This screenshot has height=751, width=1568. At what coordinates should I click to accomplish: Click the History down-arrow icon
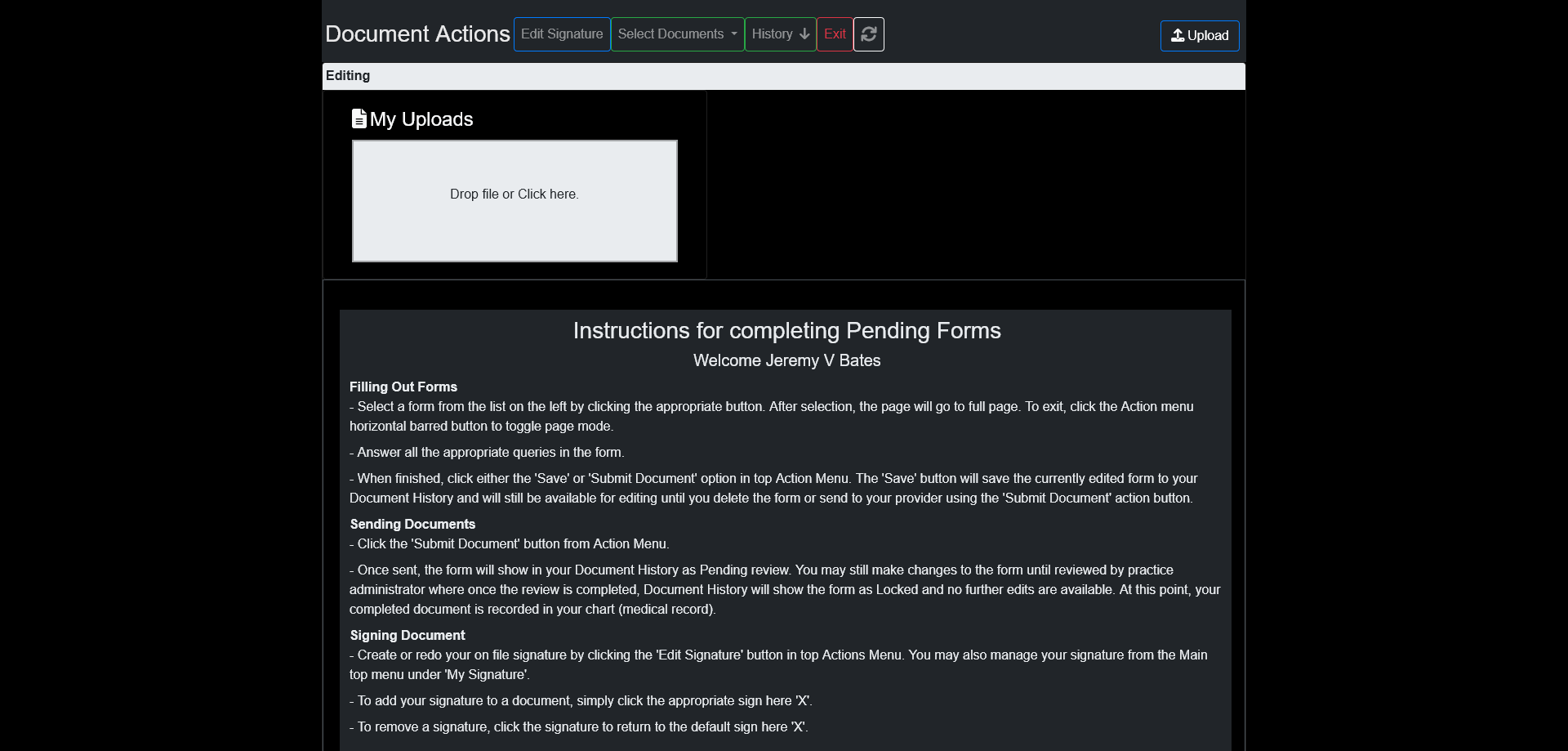point(804,34)
